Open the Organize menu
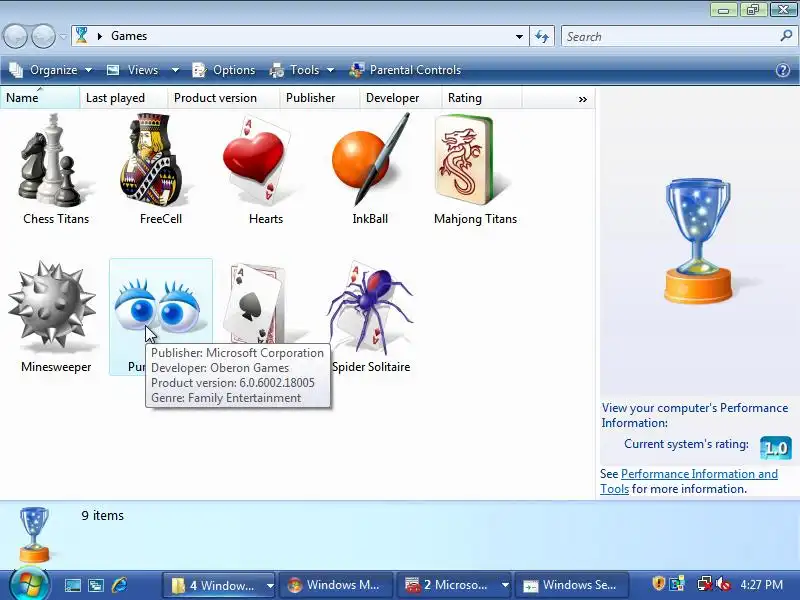Viewport: 800px width, 600px height. 51,70
